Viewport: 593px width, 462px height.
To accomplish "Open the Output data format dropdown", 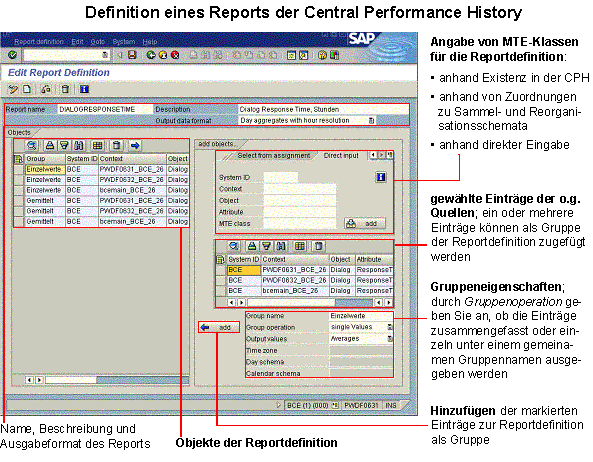I will (371, 121).
